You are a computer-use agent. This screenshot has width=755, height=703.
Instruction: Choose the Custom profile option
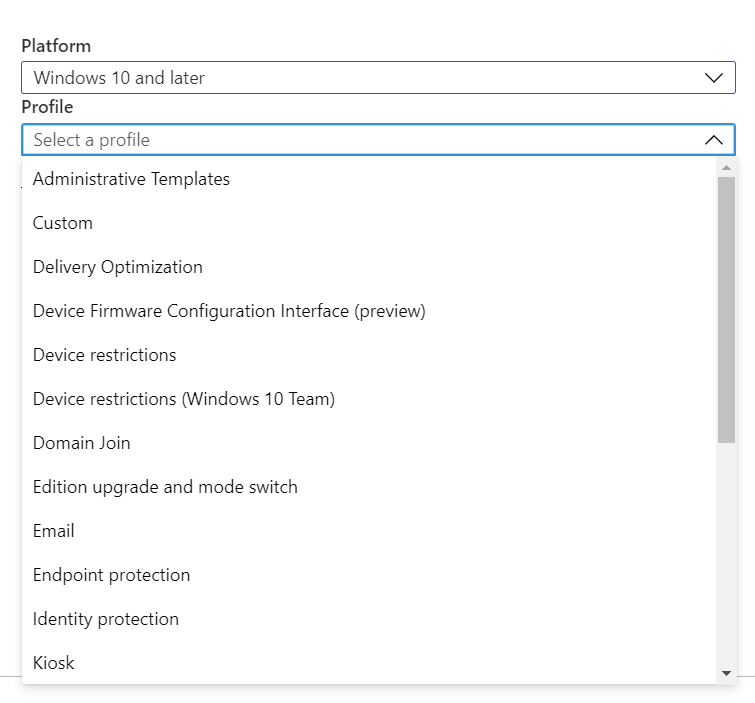pos(63,223)
